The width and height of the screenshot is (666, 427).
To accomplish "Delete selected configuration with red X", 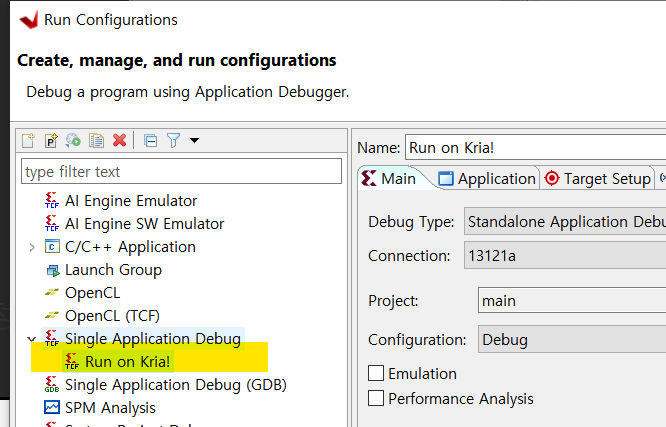I will (120, 140).
